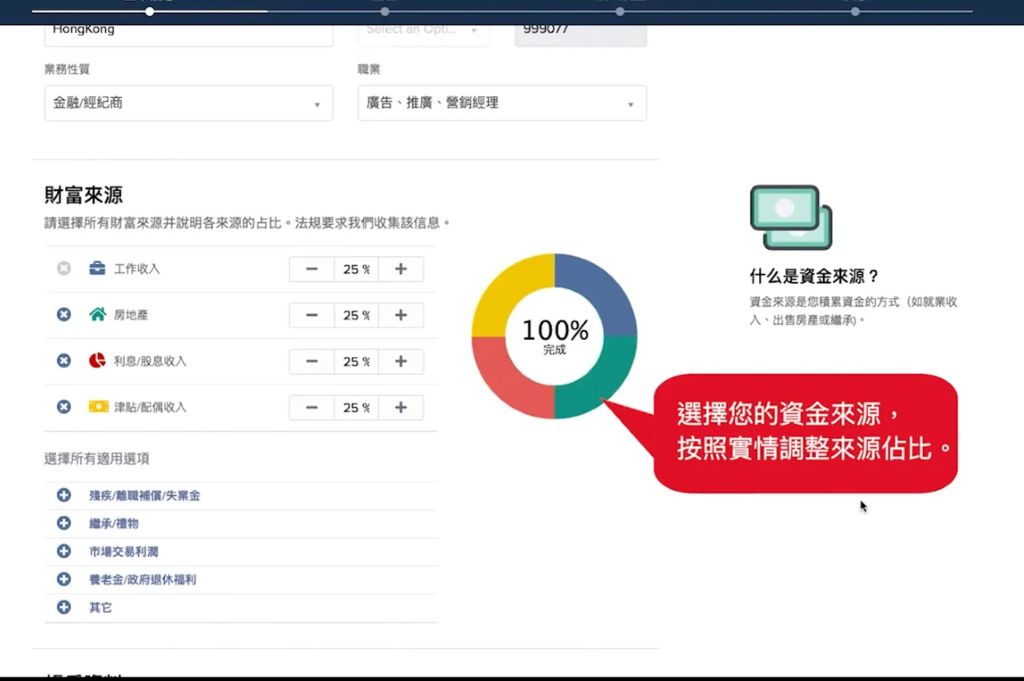Add 市場交易利潤 as wealth source
1024x681 pixels.
point(64,551)
